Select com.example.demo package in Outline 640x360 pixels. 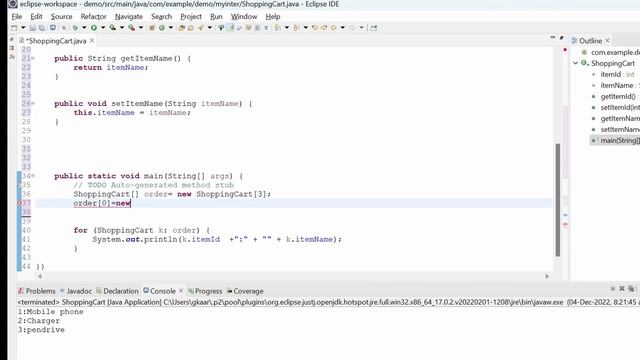coord(611,52)
